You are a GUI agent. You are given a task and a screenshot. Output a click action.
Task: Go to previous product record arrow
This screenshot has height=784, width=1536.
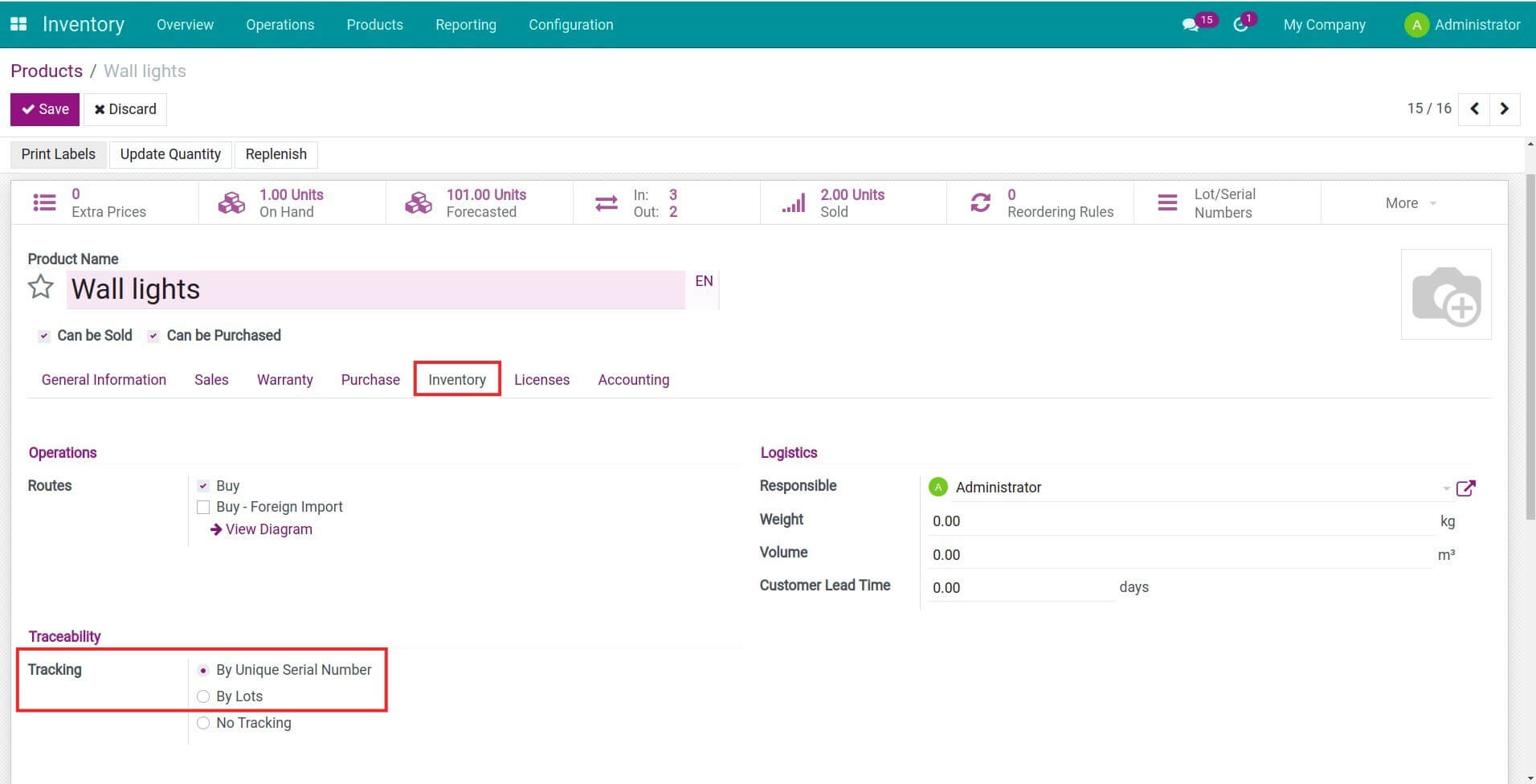click(x=1474, y=108)
